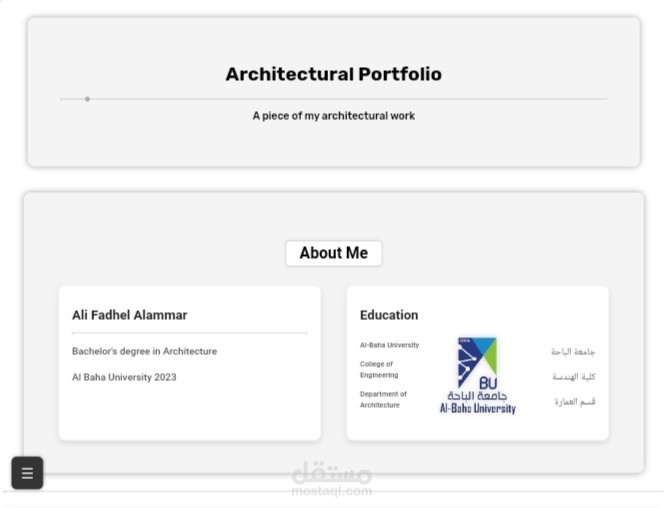Click the mostaql Arabic watermark logo
Viewport: 664px width, 508px height.
click(331, 472)
